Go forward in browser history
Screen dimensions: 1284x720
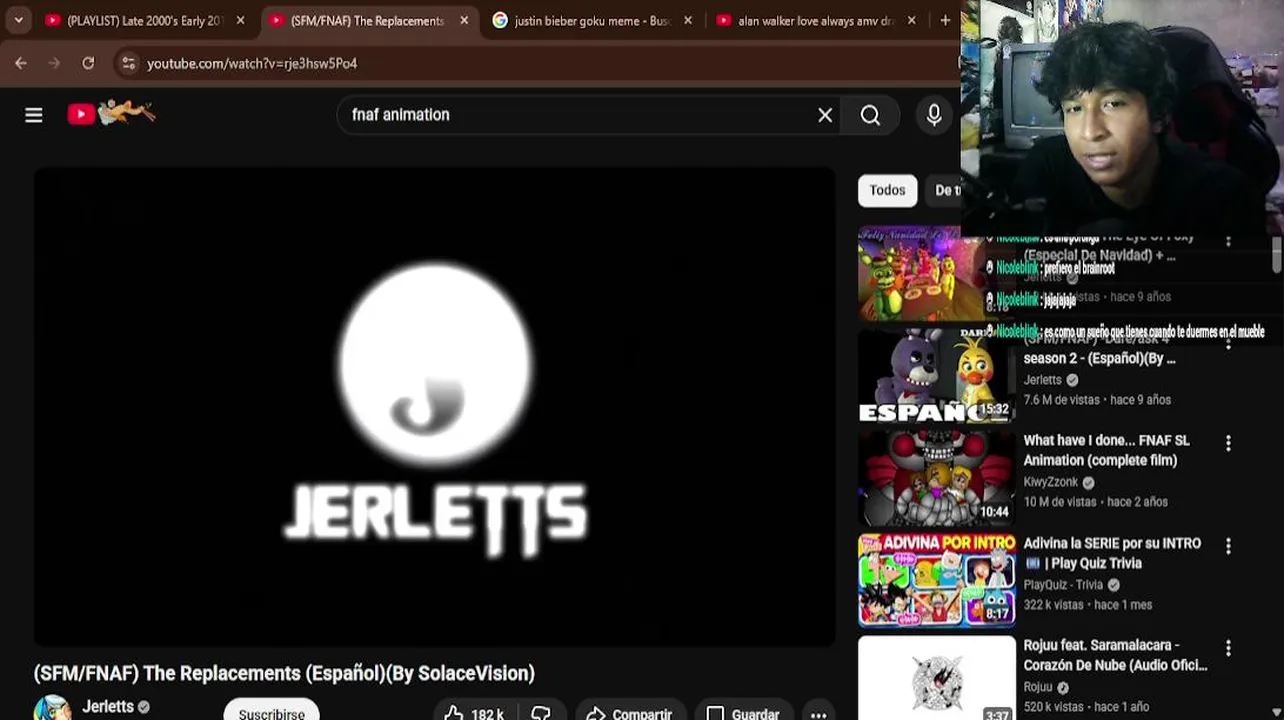click(54, 63)
